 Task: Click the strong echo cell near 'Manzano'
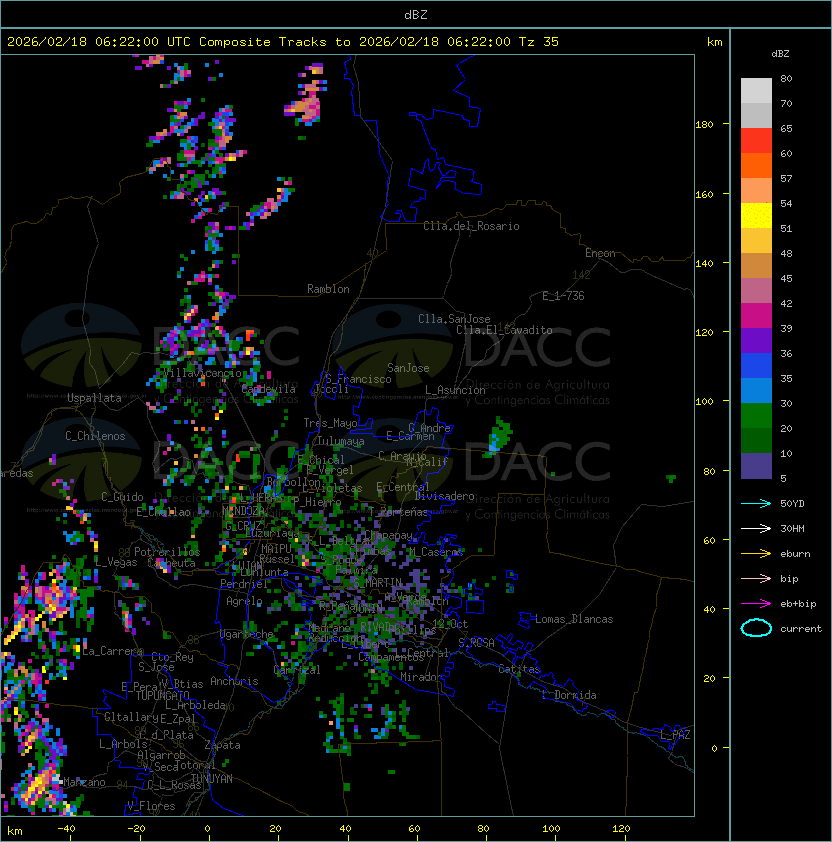point(39,785)
